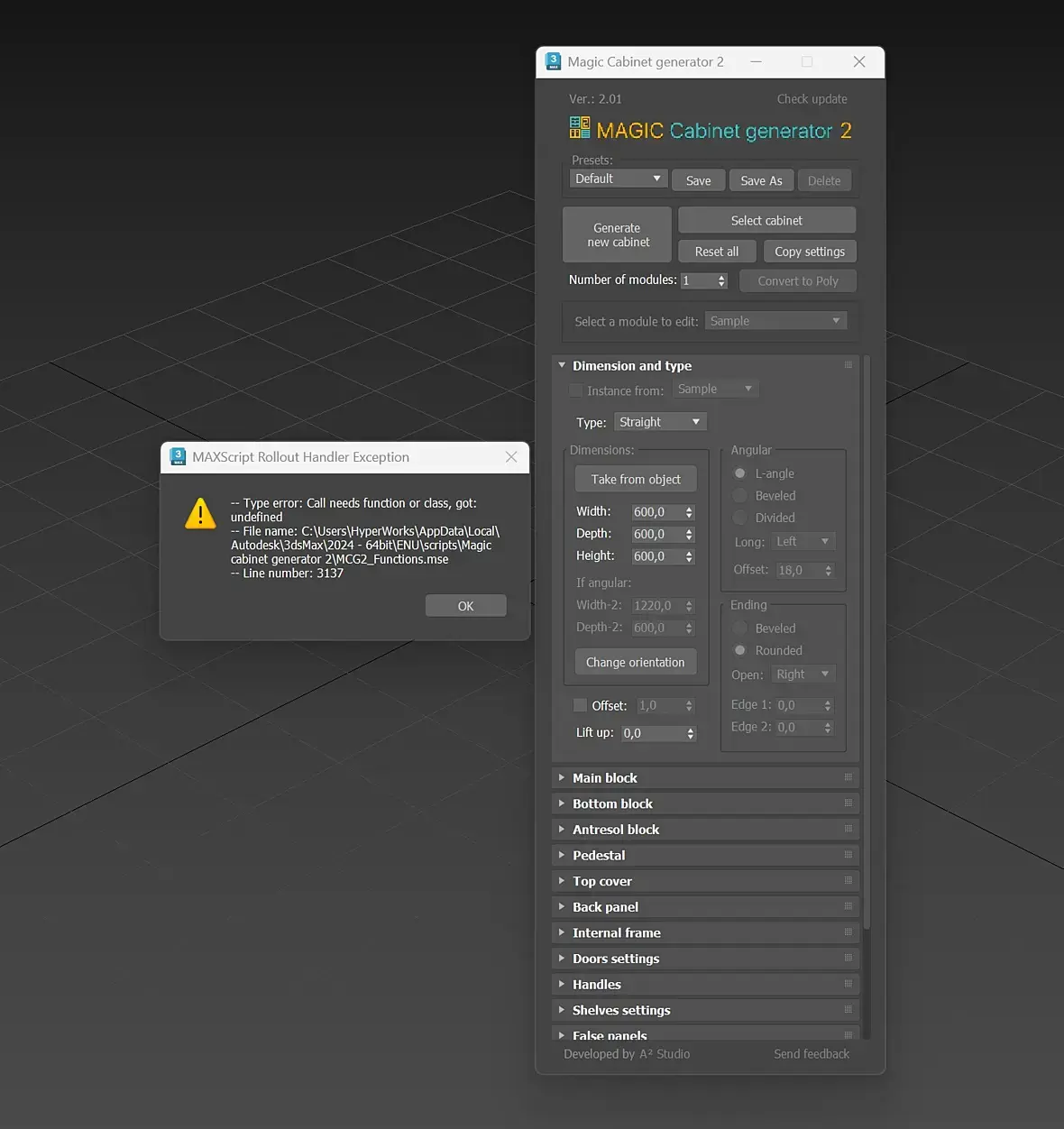Click Generate new cabinet button
The image size is (1064, 1129).
point(618,234)
